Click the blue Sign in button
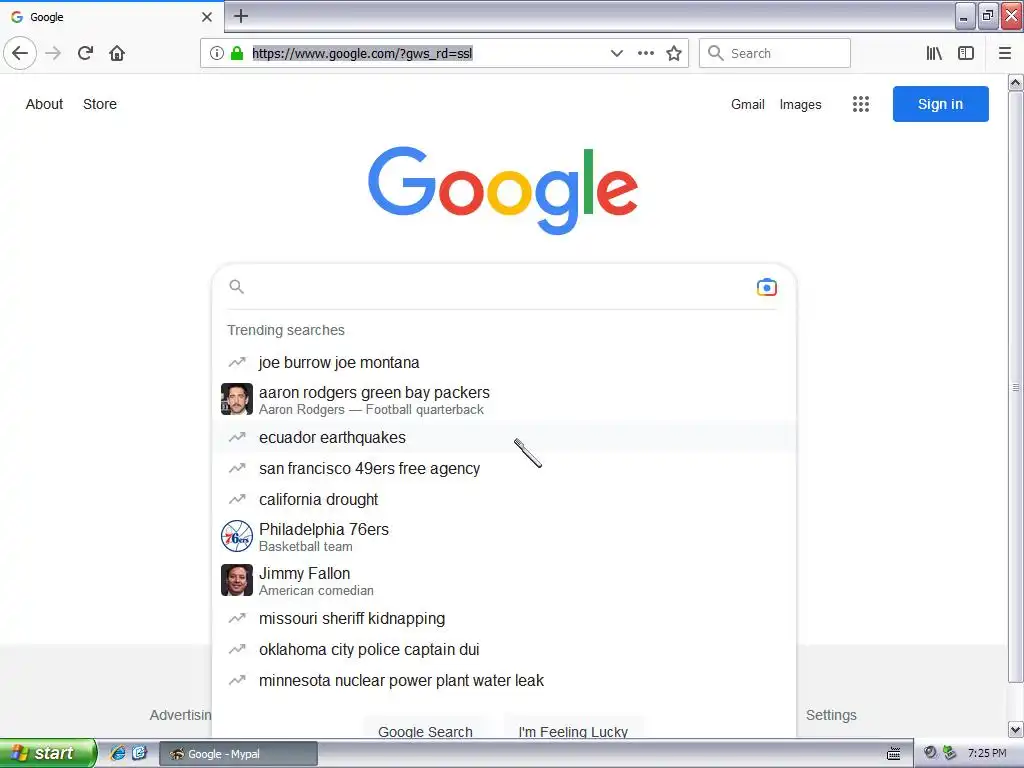Image resolution: width=1024 pixels, height=768 pixels. (x=940, y=104)
